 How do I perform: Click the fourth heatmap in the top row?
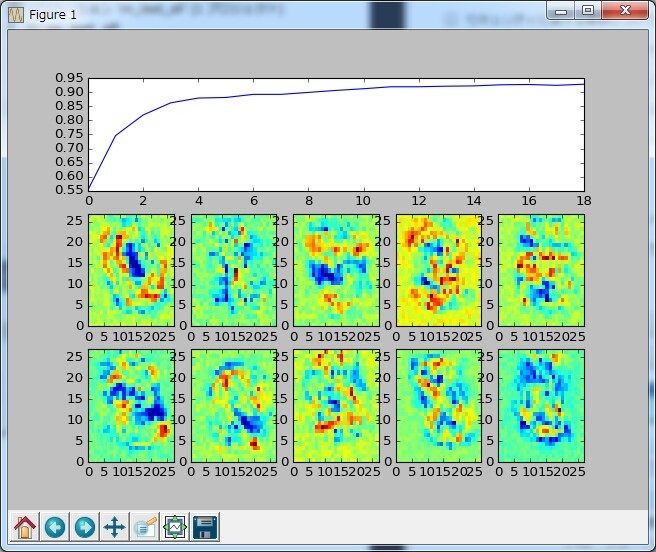(439, 270)
